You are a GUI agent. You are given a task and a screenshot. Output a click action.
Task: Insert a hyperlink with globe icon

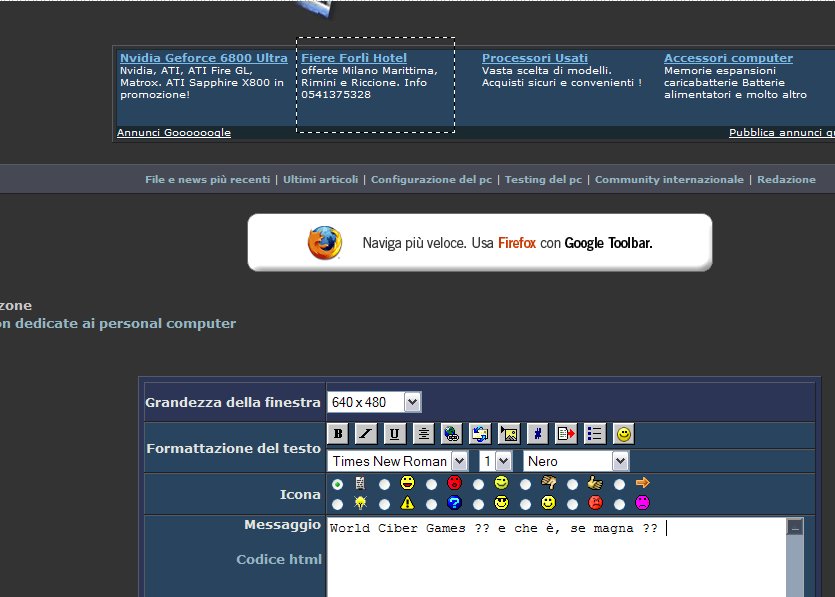452,434
